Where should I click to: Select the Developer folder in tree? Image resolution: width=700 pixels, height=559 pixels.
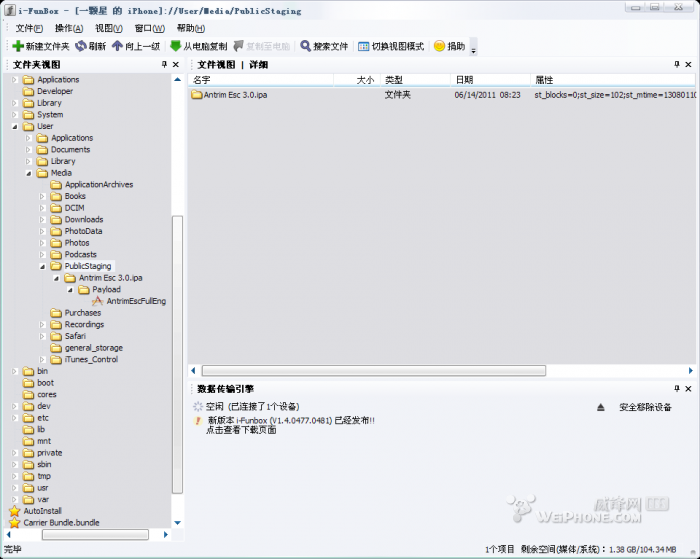[x=55, y=91]
